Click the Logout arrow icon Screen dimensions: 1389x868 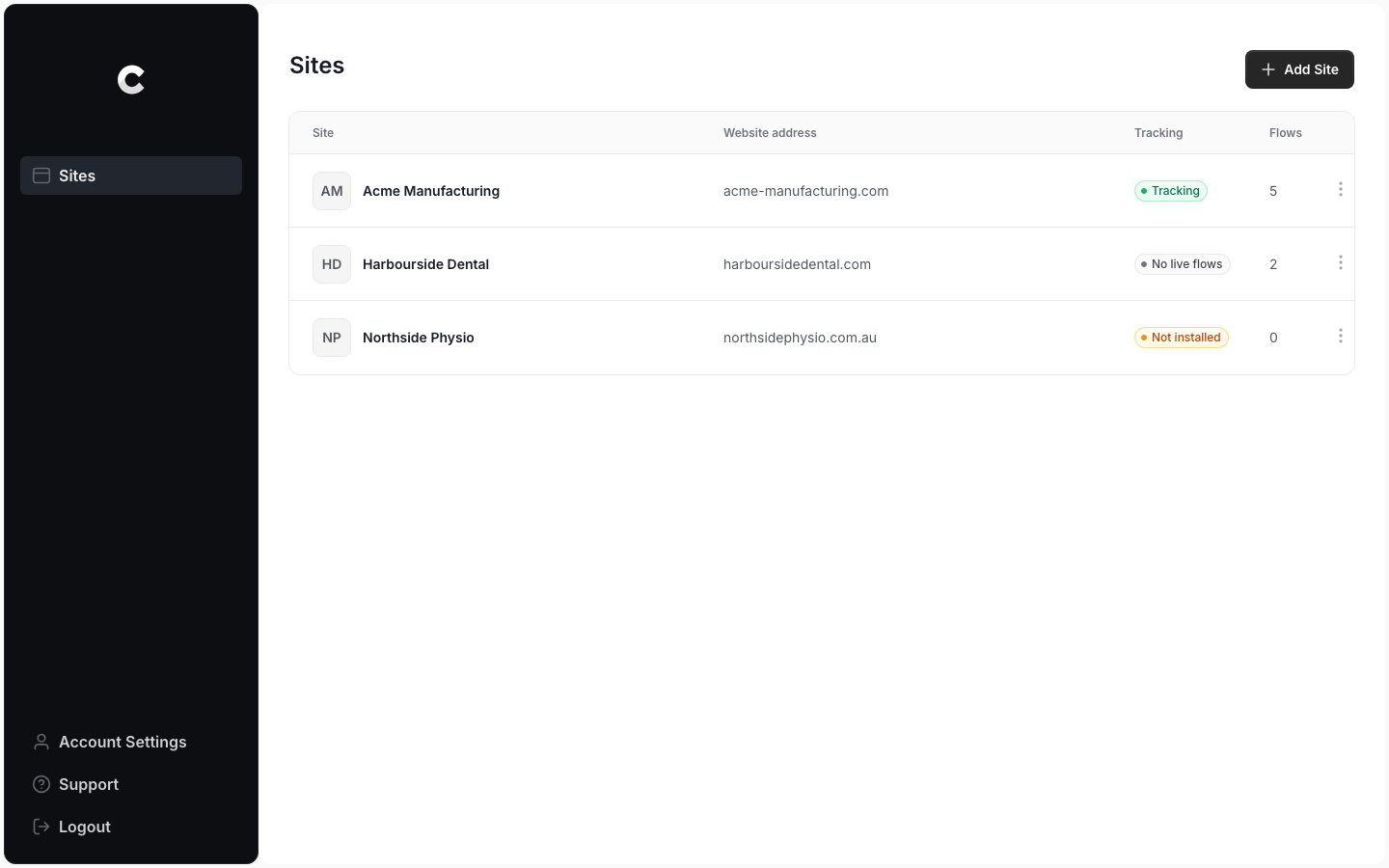pos(41,827)
